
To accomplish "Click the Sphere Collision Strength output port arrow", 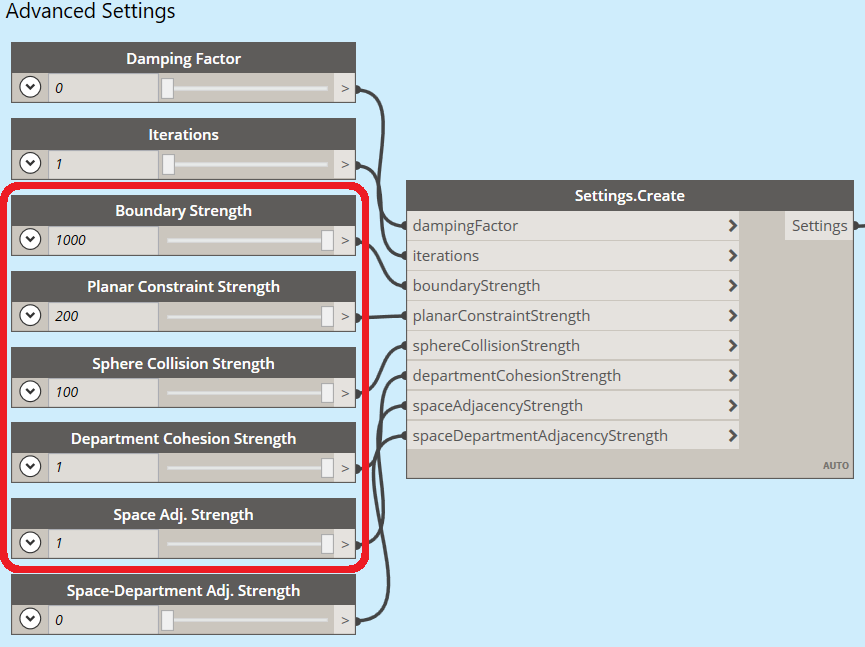I will pos(345,393).
